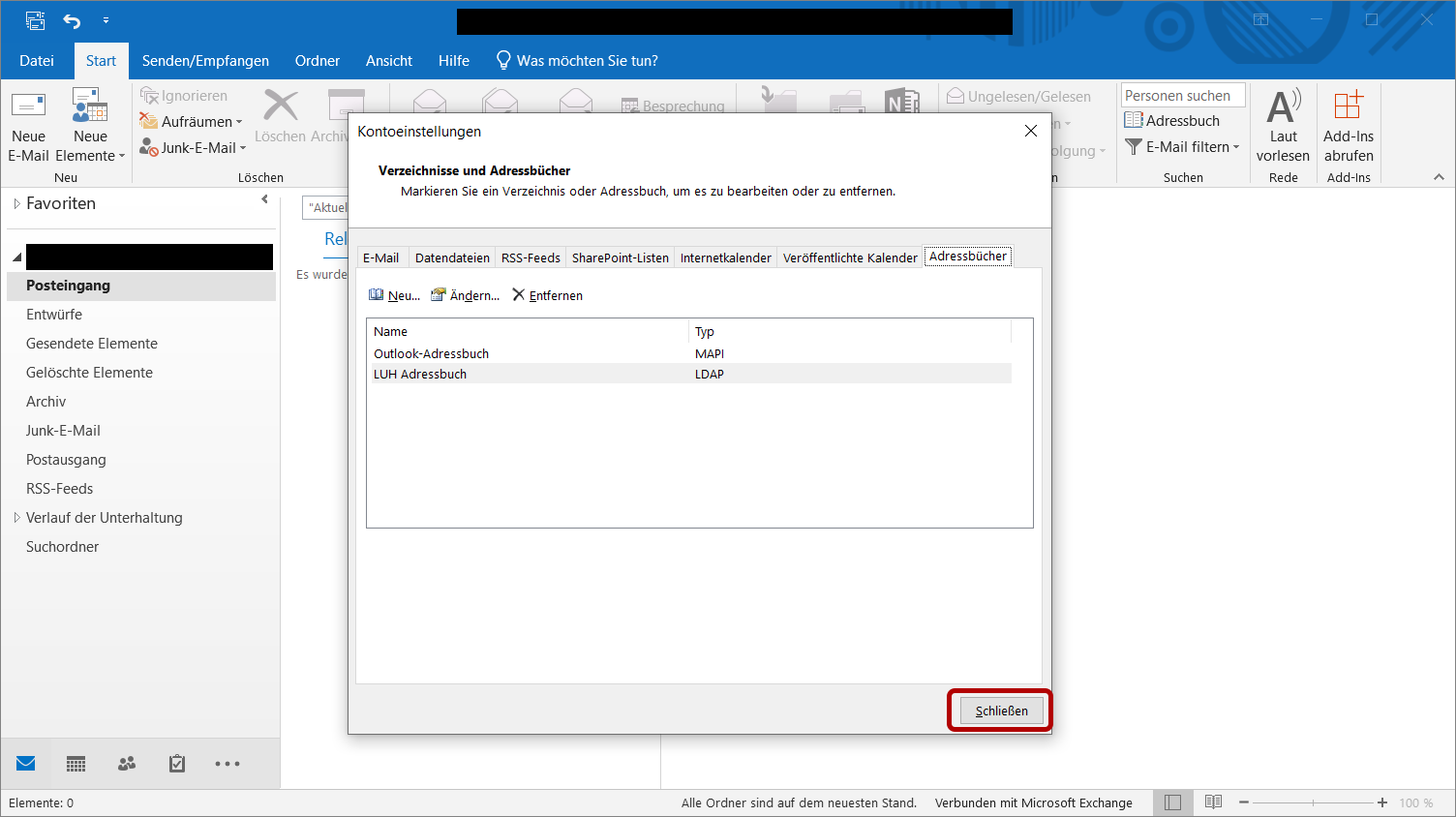Expand the Favoriten section
The width and height of the screenshot is (1456, 817).
[x=16, y=203]
